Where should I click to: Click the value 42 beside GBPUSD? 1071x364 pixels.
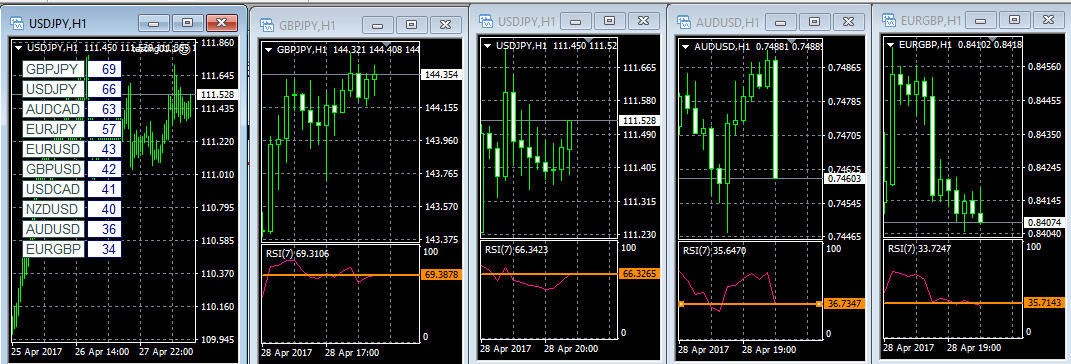(105, 169)
